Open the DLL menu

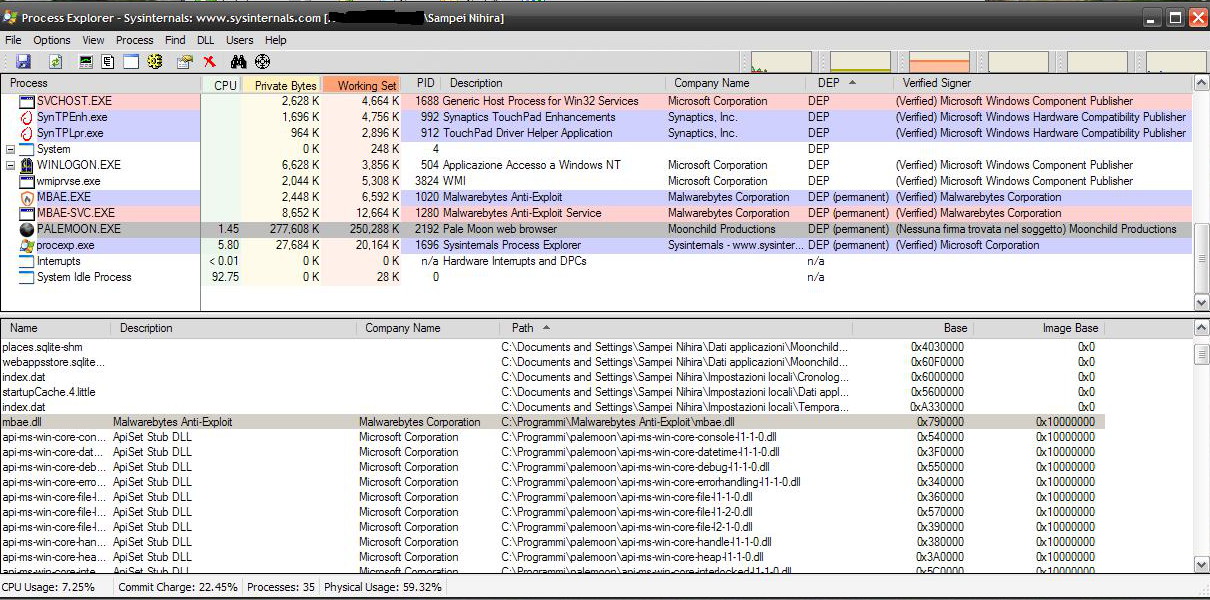coord(206,40)
